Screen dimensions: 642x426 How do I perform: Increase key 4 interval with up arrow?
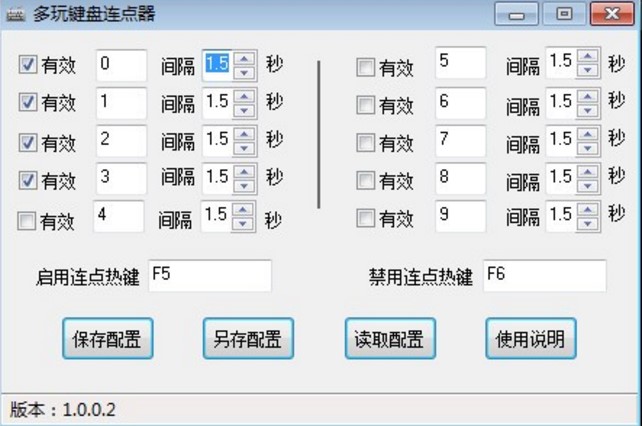pyautogui.click(x=243, y=210)
